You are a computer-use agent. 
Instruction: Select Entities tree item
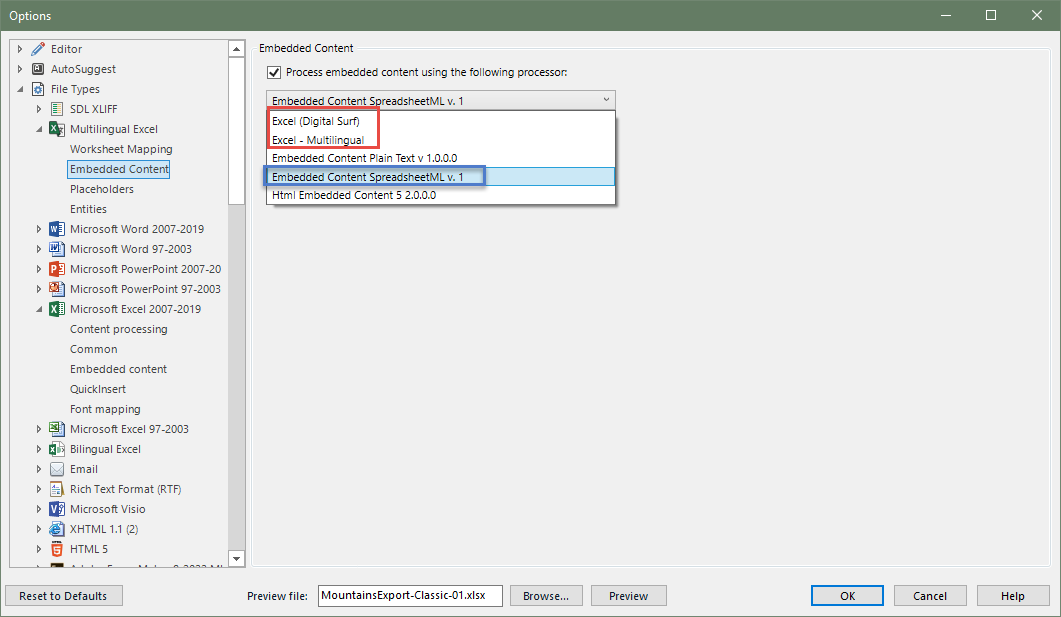(x=88, y=209)
